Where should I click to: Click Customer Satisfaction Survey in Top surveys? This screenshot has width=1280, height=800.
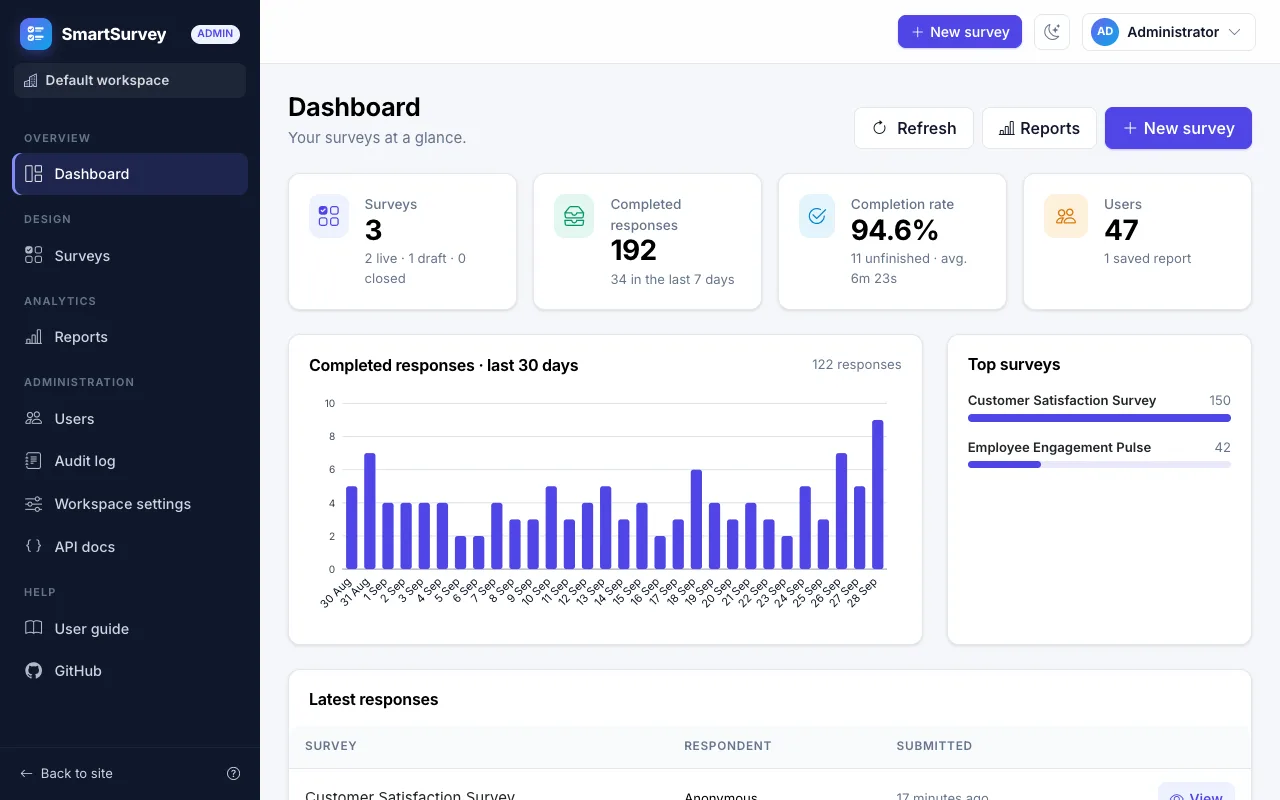1062,400
